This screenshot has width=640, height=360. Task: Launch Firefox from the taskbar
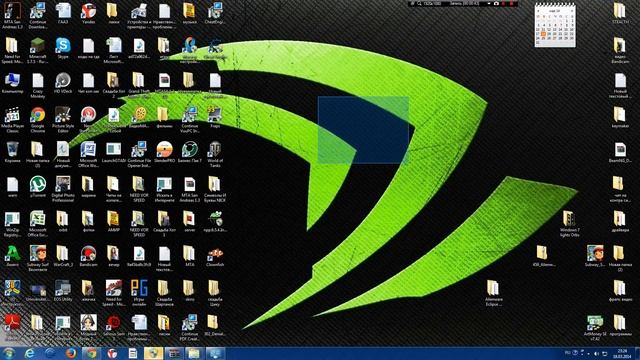coord(71,353)
